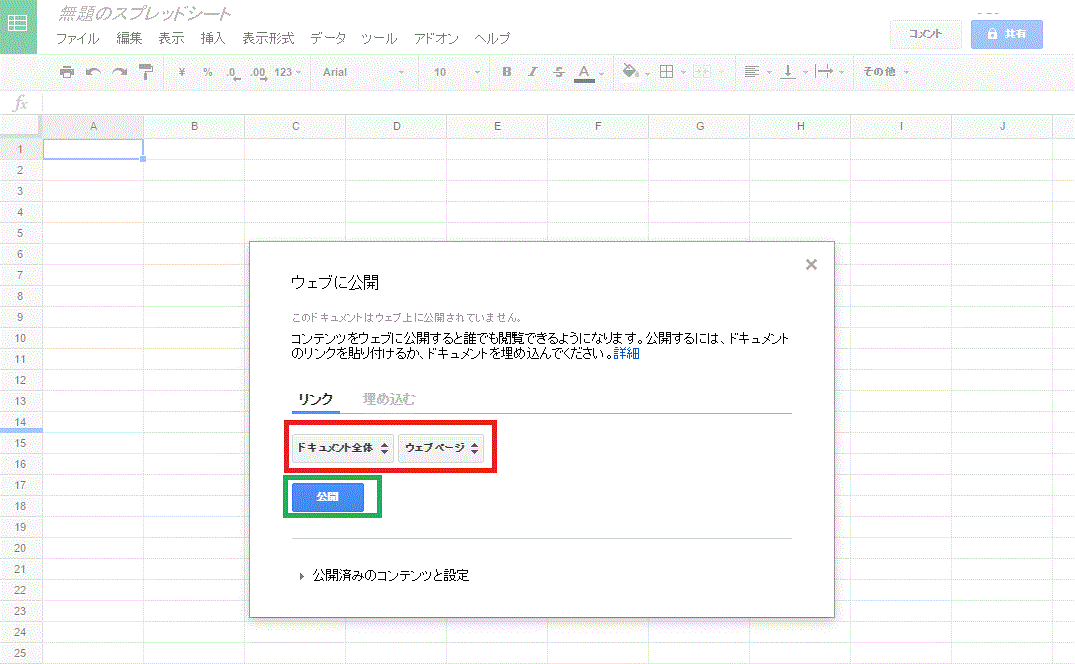The image size is (1075, 664).
Task: Open the ツール menu
Action: 379,38
